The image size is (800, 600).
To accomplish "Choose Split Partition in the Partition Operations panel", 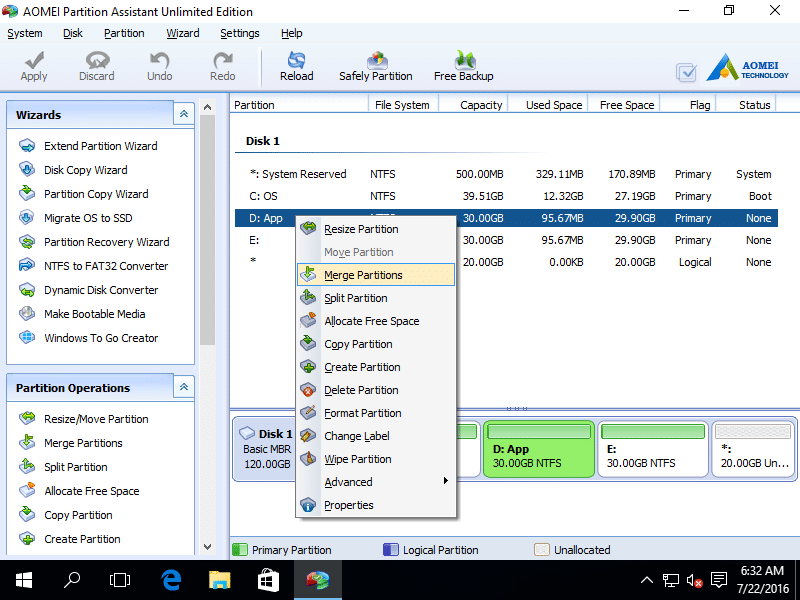I will coord(63,467).
